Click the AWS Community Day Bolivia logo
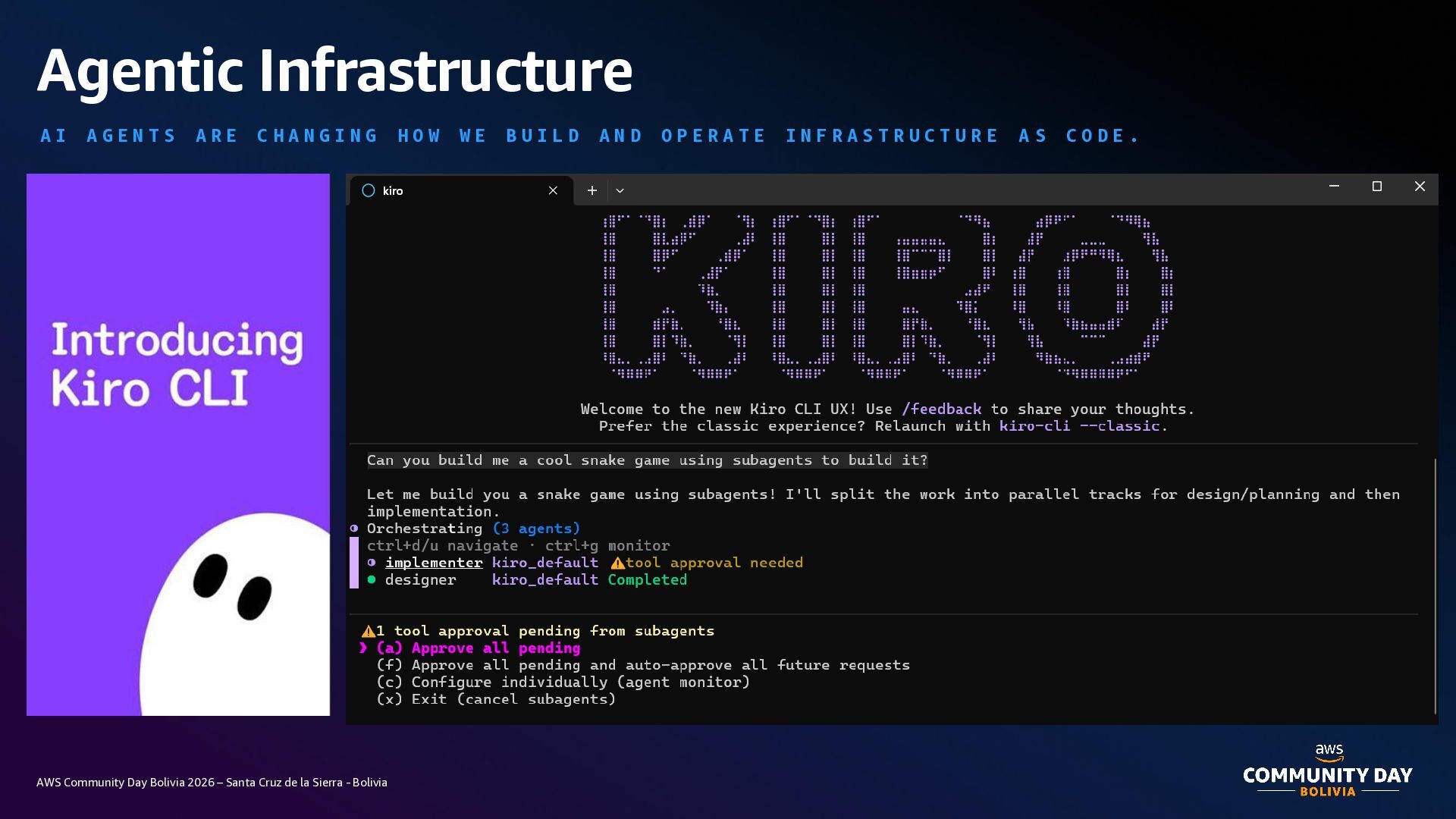The image size is (1456, 819). (x=1328, y=770)
